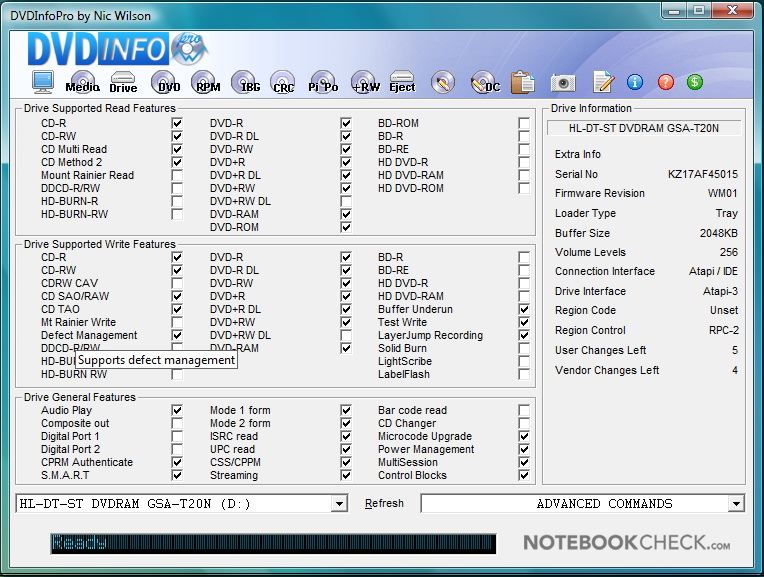Run the CRC check tool
764x577 pixels.
pos(283,82)
